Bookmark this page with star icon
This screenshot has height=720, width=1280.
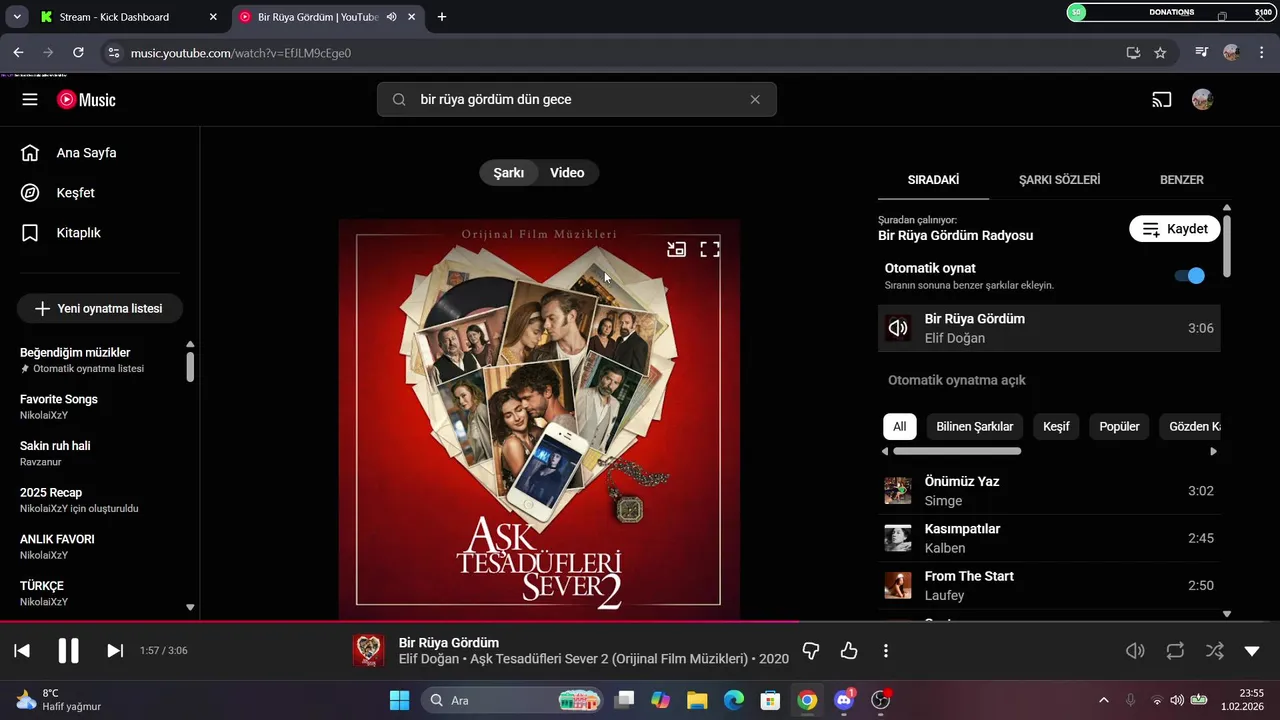pos(1160,53)
